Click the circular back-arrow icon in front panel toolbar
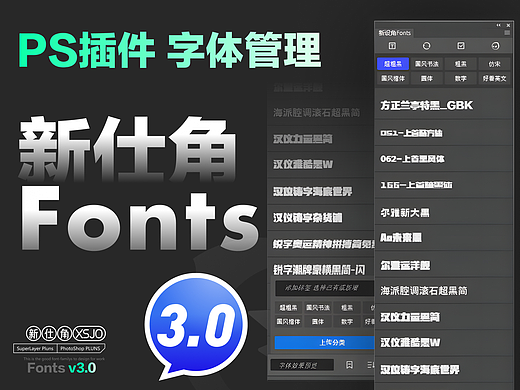Viewport: 520px width, 390px height. (x=495, y=46)
